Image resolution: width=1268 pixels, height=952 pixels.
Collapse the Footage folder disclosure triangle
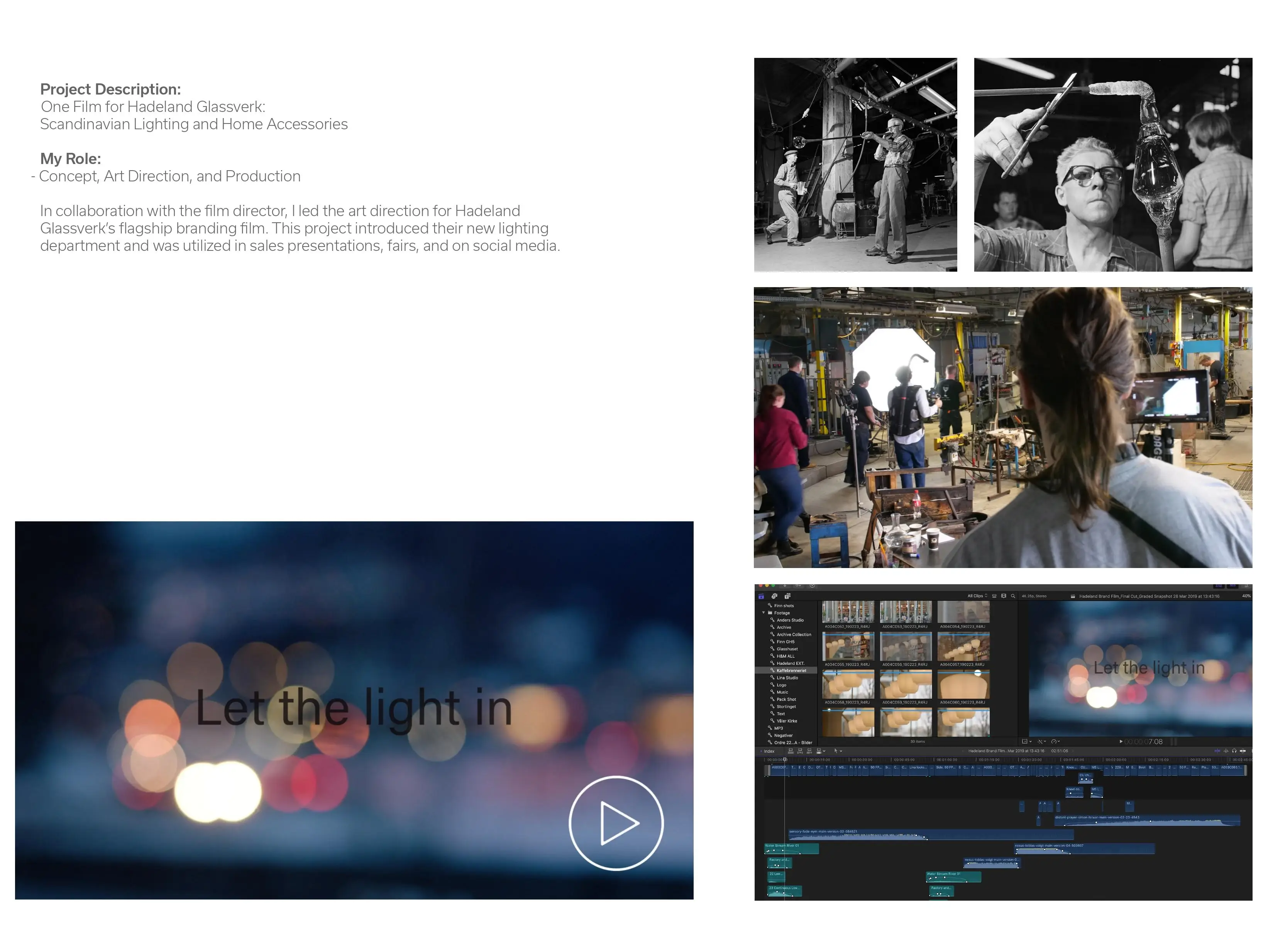click(x=764, y=613)
